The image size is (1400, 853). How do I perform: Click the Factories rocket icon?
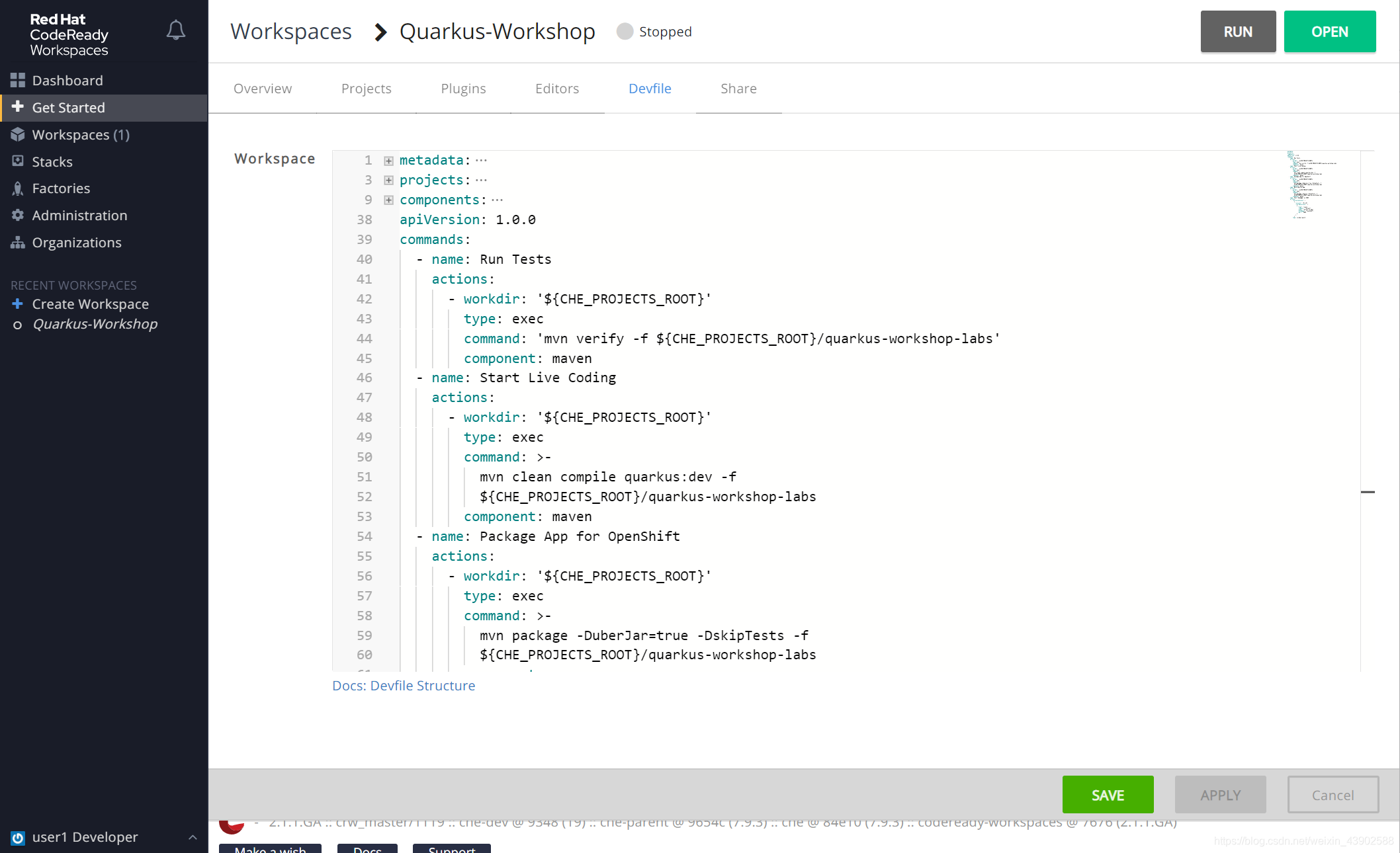[18, 188]
